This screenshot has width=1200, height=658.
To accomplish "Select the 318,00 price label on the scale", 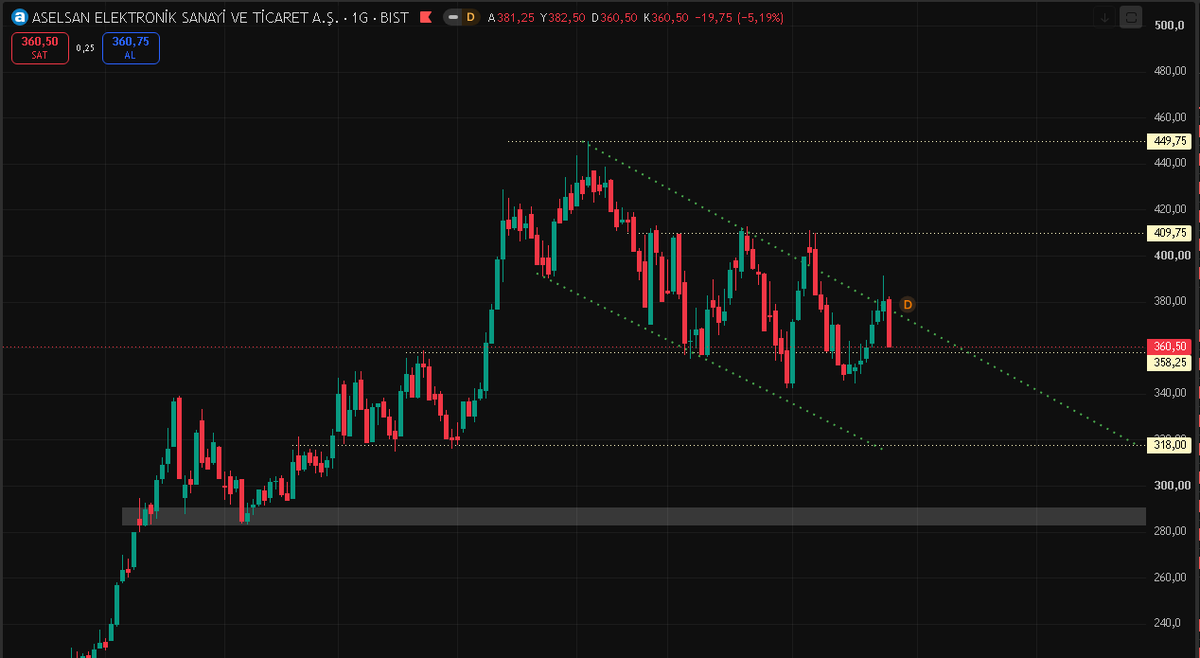I will click(x=1168, y=445).
